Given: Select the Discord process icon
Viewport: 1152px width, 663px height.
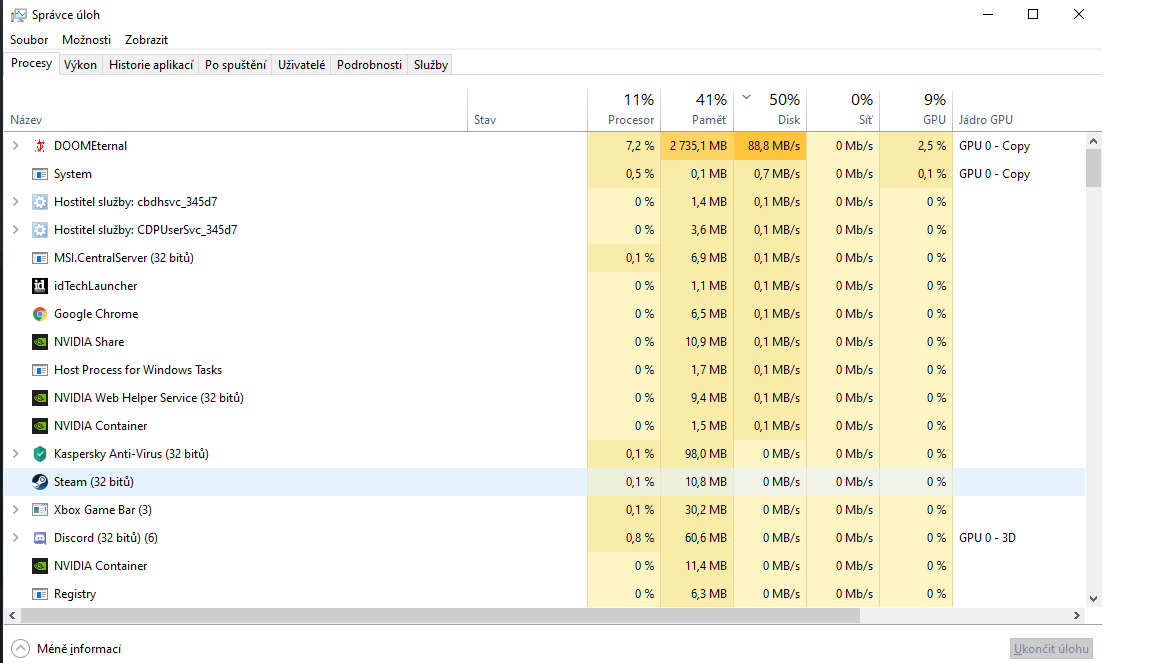Looking at the screenshot, I should 40,538.
